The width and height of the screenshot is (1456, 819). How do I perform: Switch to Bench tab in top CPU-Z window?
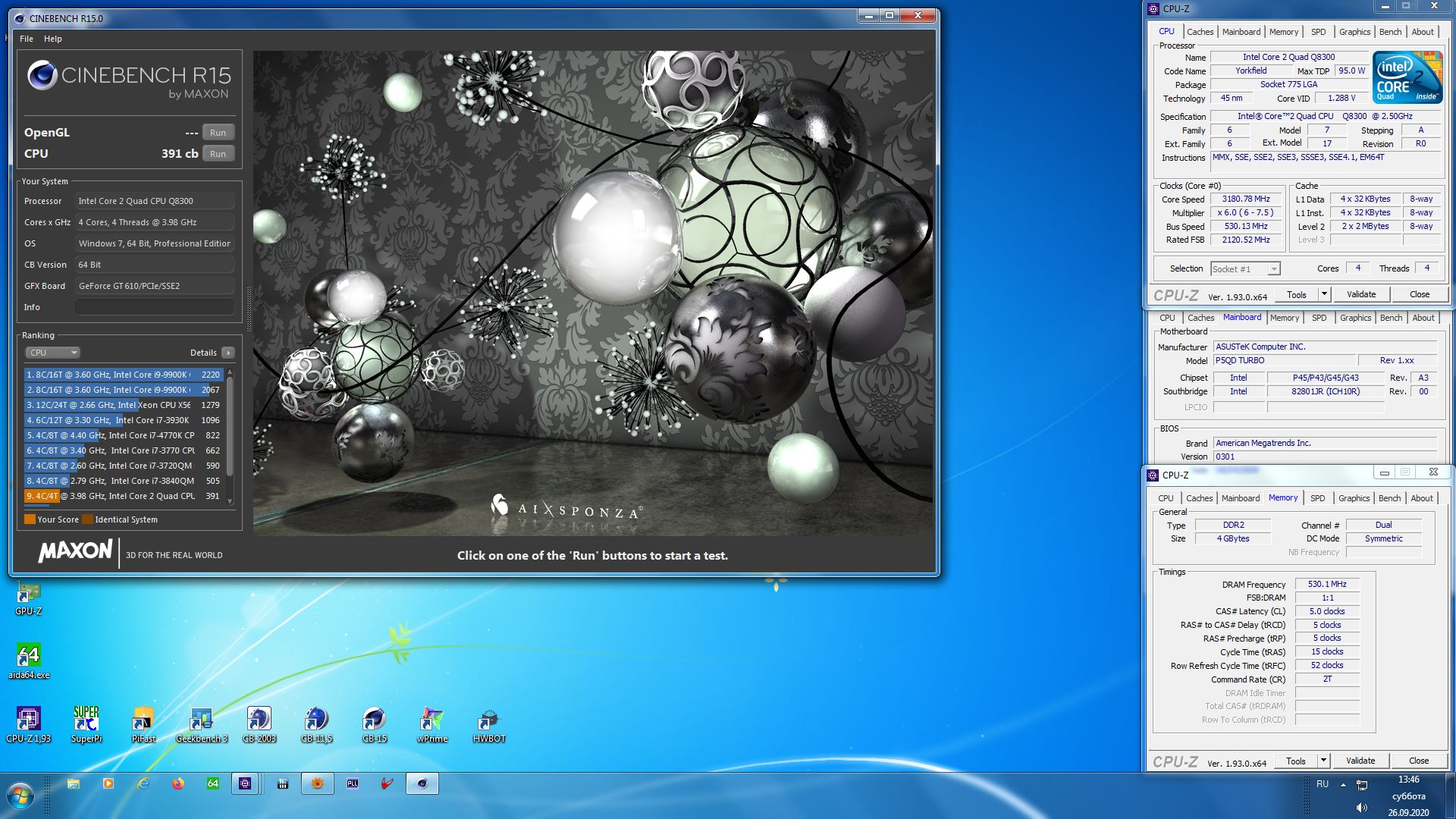1390,32
